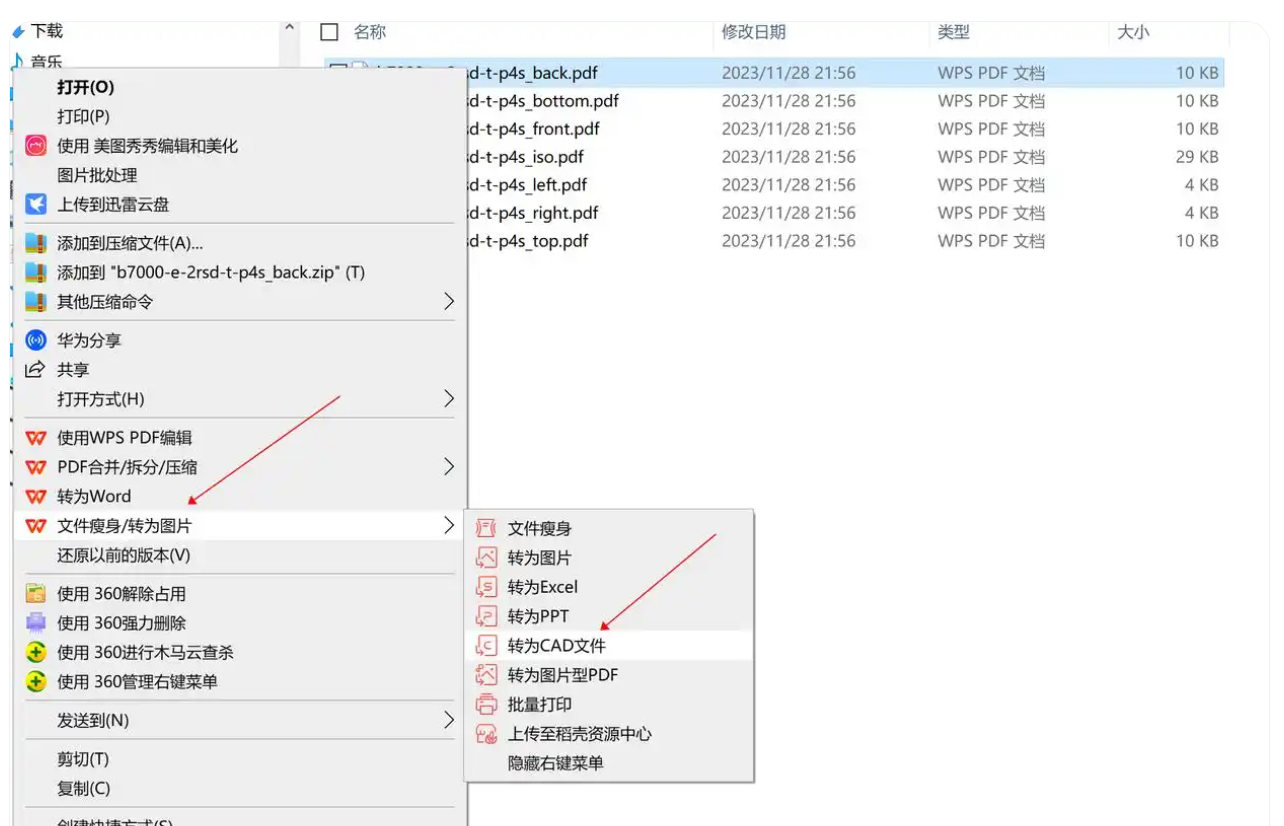Click the 转为图片 icon in submenu

point(487,558)
